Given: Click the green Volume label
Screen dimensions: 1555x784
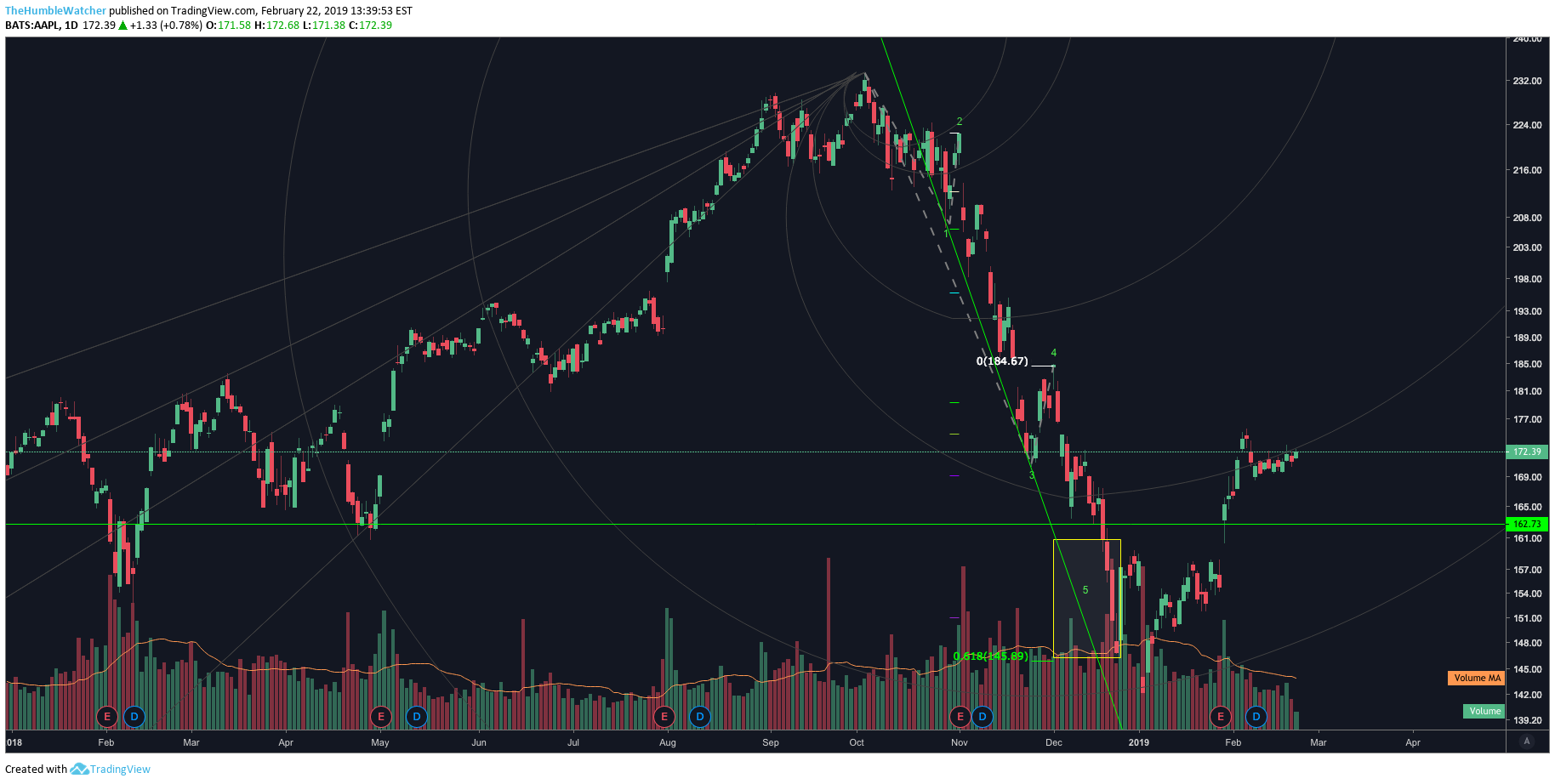Looking at the screenshot, I should tap(1484, 711).
